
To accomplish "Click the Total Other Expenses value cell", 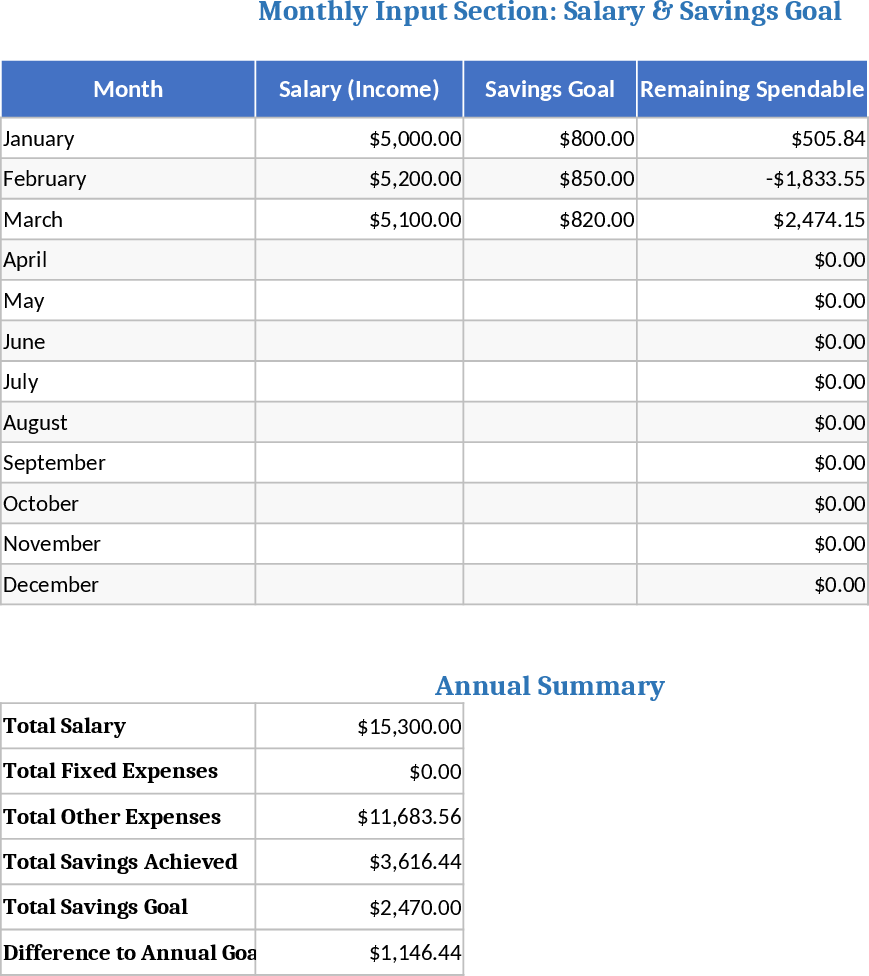I will click(x=359, y=817).
